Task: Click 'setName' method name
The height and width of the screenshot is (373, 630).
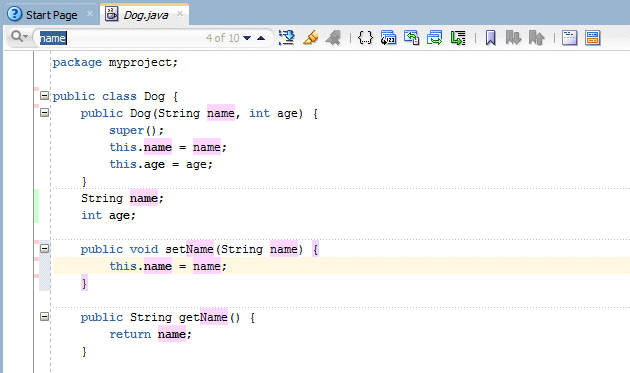Action: pos(189,250)
